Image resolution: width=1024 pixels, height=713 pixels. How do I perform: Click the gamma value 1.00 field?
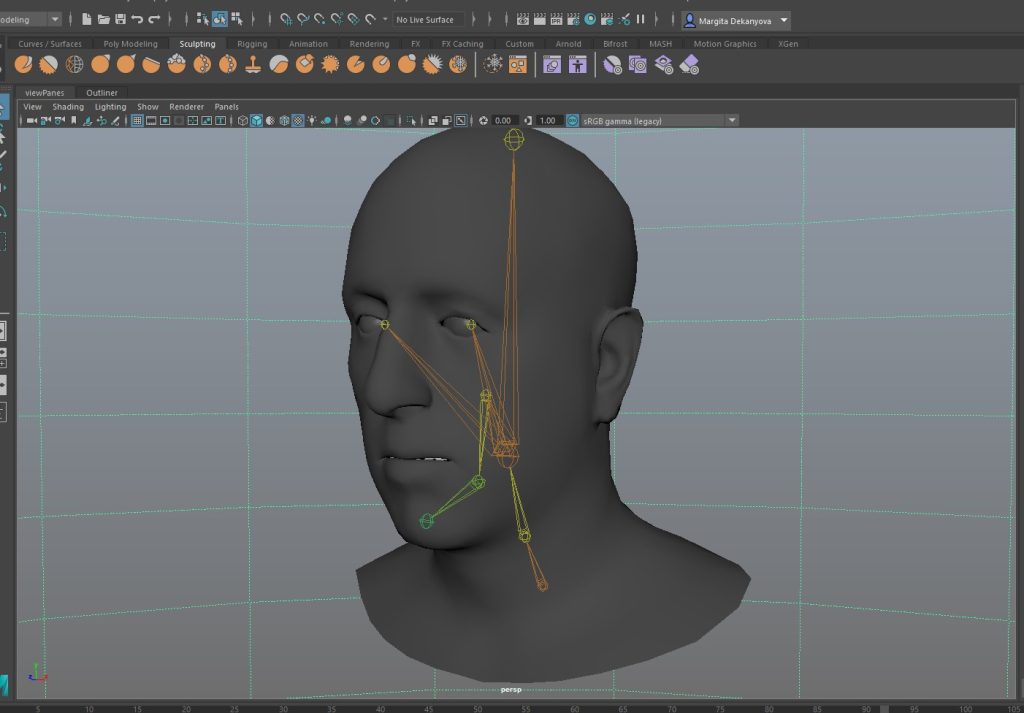click(547, 120)
